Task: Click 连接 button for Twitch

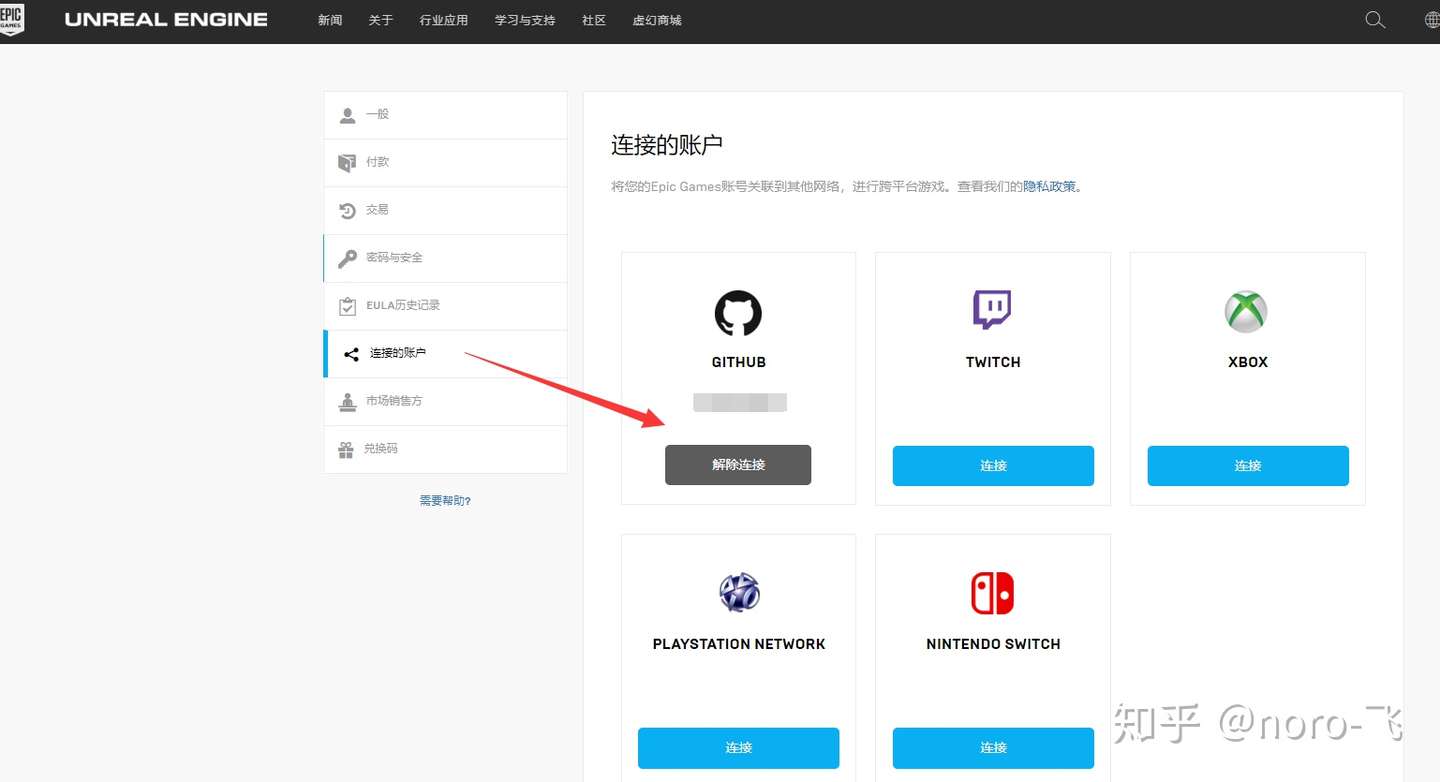Action: coord(993,466)
